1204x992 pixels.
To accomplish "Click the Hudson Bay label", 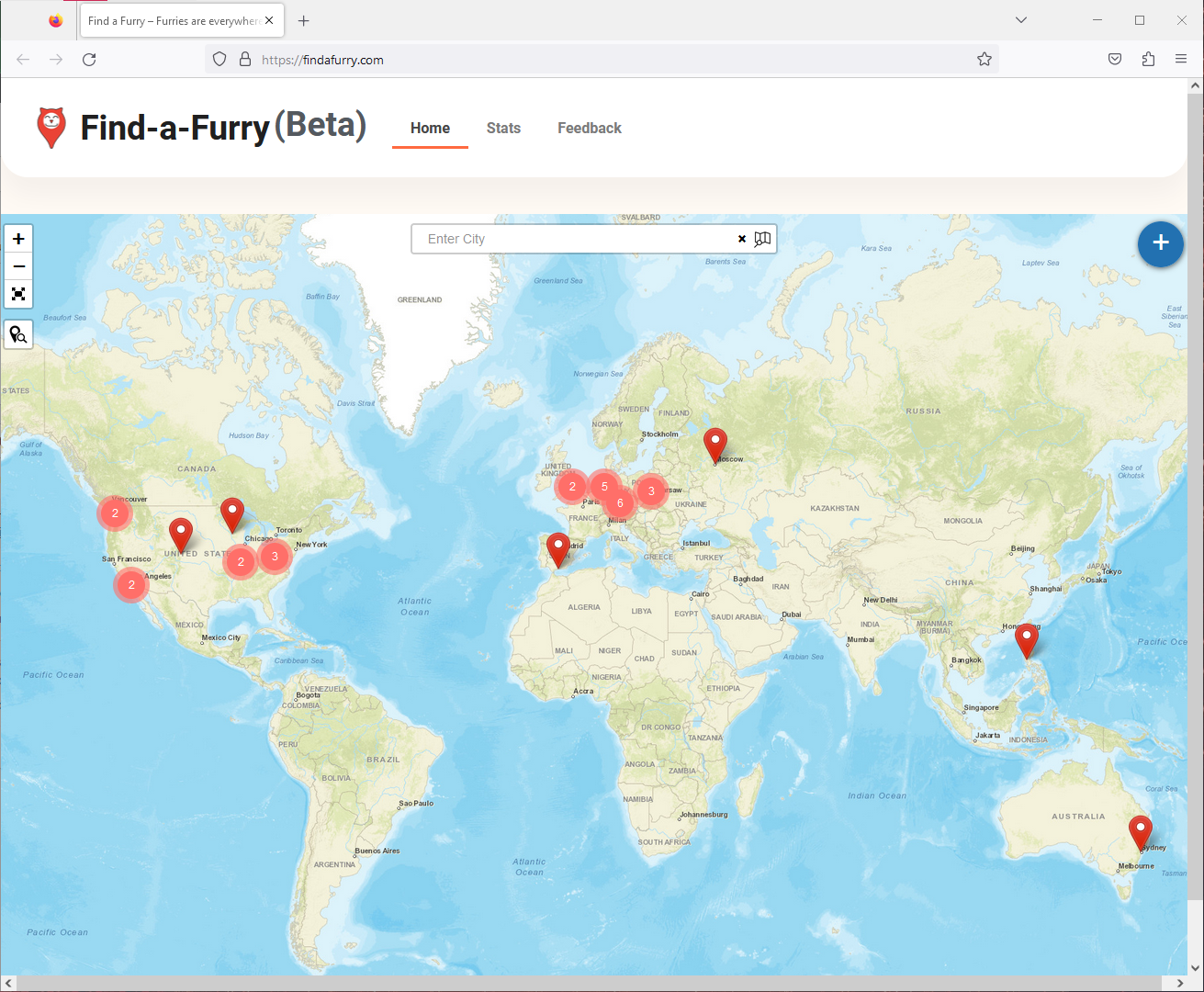I will tap(249, 435).
